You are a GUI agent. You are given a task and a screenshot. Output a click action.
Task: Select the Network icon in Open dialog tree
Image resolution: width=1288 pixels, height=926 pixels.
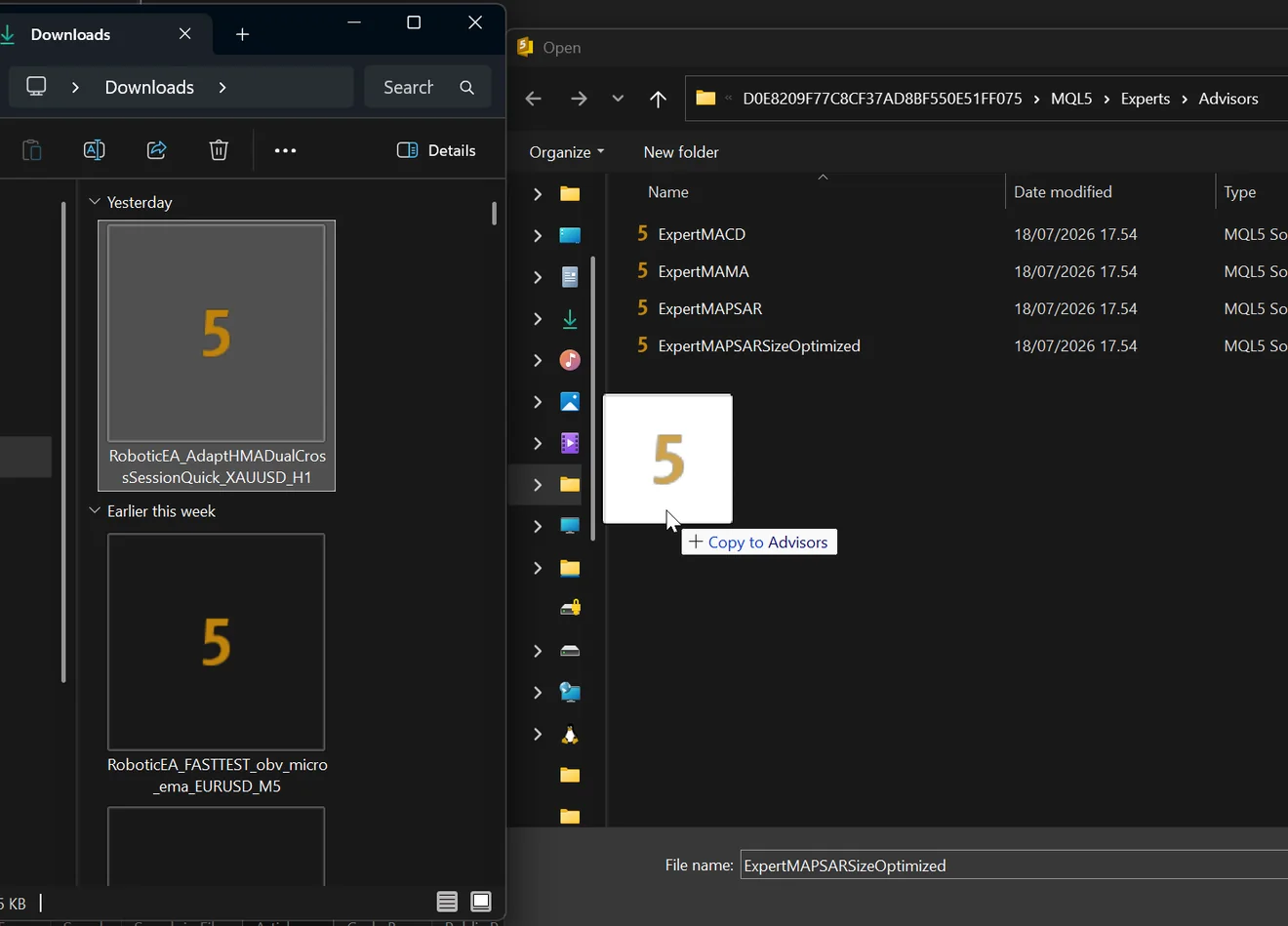(x=570, y=692)
